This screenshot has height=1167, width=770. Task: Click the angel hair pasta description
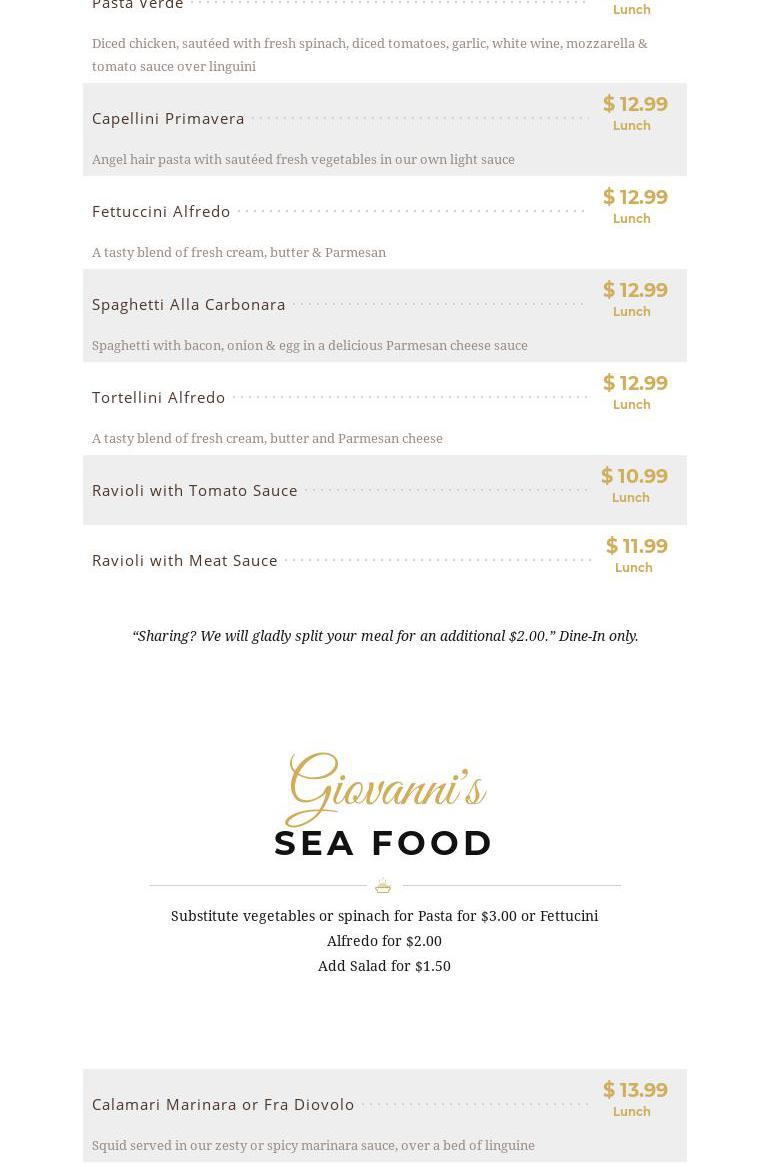(x=303, y=159)
